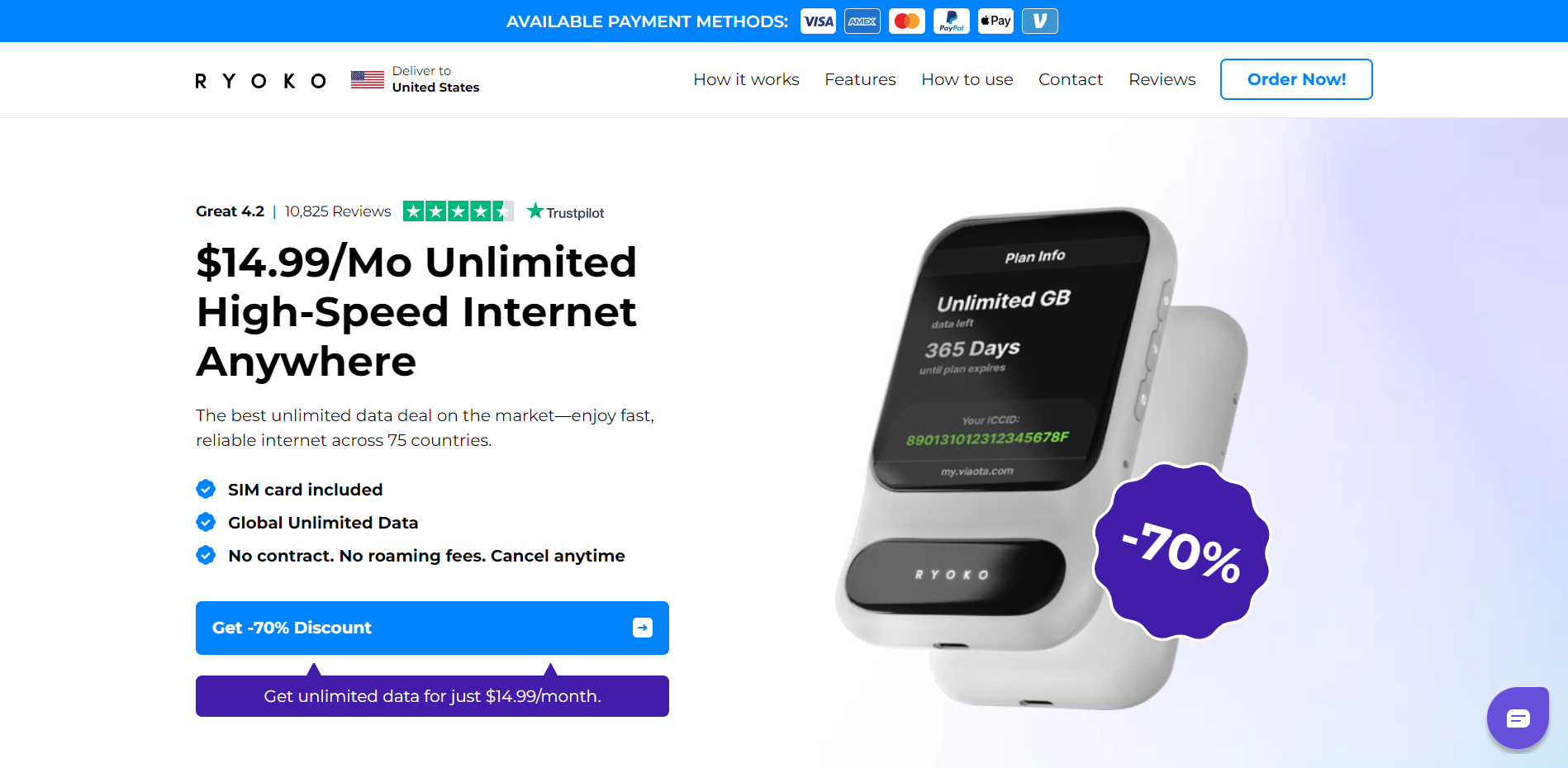Click the United States flag icon
This screenshot has height=768, width=1568.
point(368,79)
